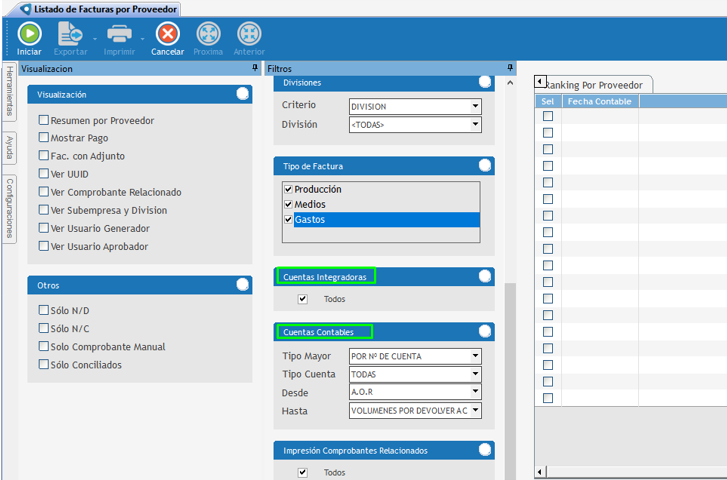
Task: Click the Imprimir printer icon
Action: (x=119, y=35)
